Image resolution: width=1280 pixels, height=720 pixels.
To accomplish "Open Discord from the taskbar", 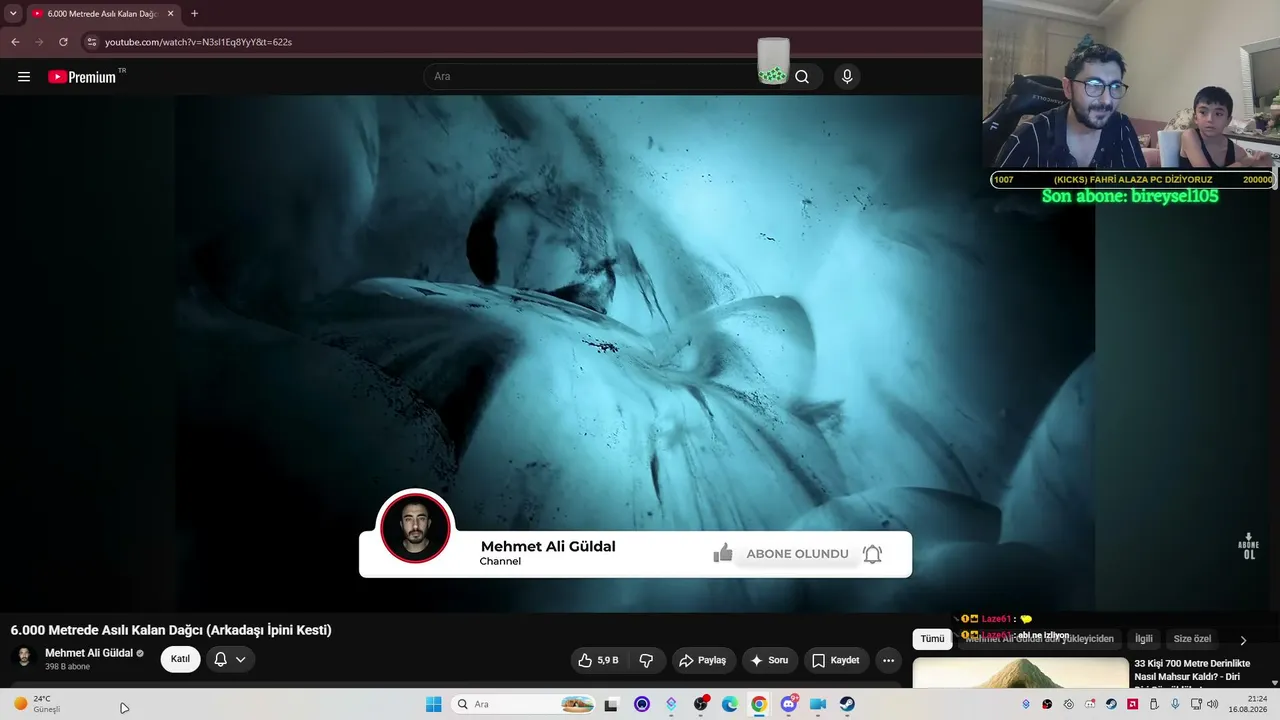I will pyautogui.click(x=789, y=704).
